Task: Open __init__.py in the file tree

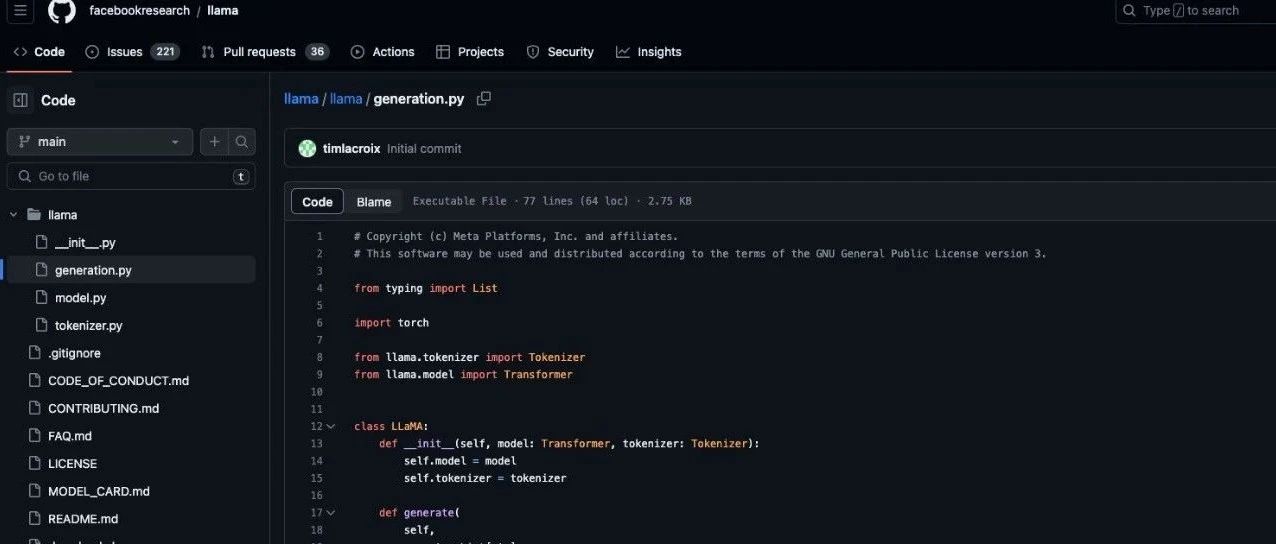Action: [x=85, y=243]
